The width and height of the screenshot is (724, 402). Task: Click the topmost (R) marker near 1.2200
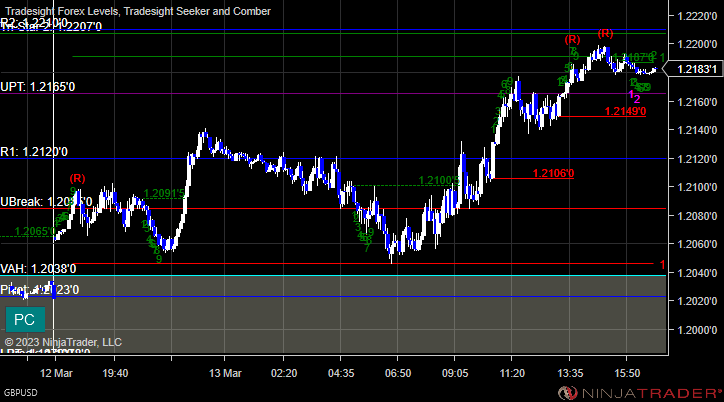click(605, 33)
